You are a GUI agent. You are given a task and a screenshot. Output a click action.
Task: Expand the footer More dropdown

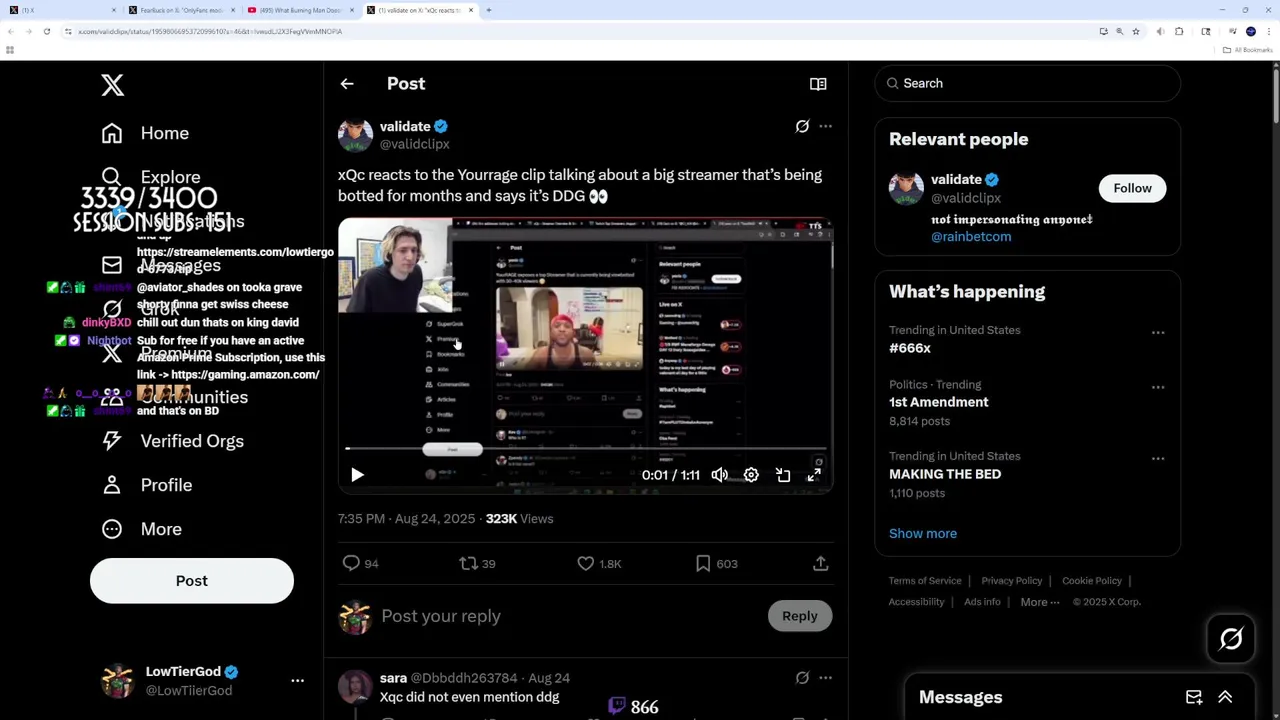(1041, 602)
